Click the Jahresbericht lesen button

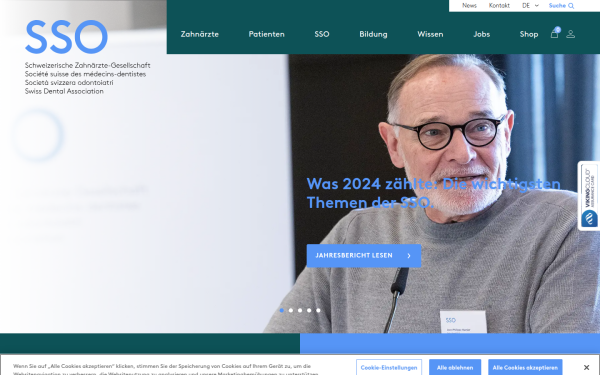pyautogui.click(x=364, y=256)
